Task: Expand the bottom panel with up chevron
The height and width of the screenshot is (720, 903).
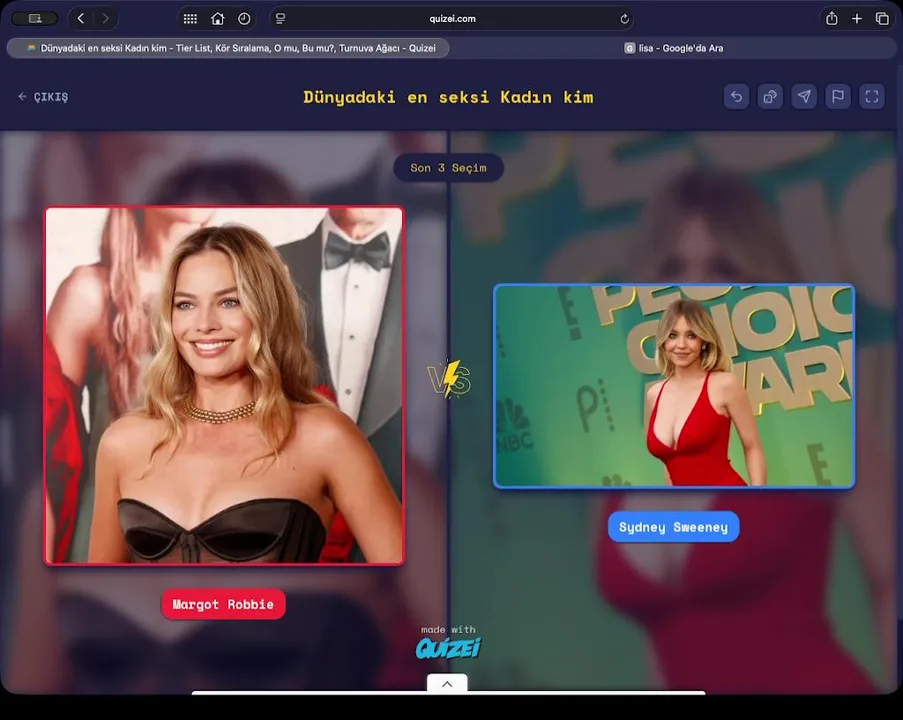Action: point(447,684)
